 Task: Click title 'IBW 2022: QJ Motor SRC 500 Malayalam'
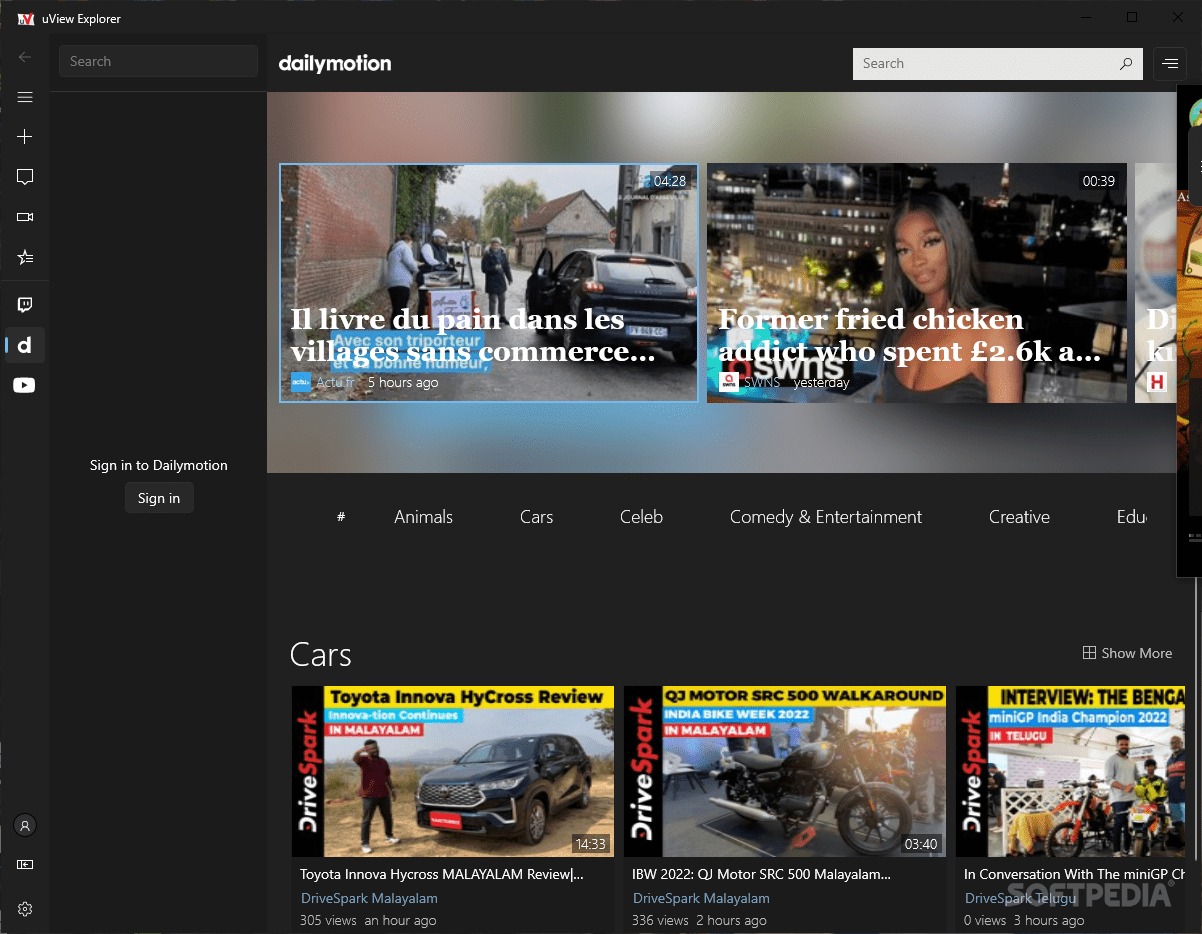[x=762, y=874]
